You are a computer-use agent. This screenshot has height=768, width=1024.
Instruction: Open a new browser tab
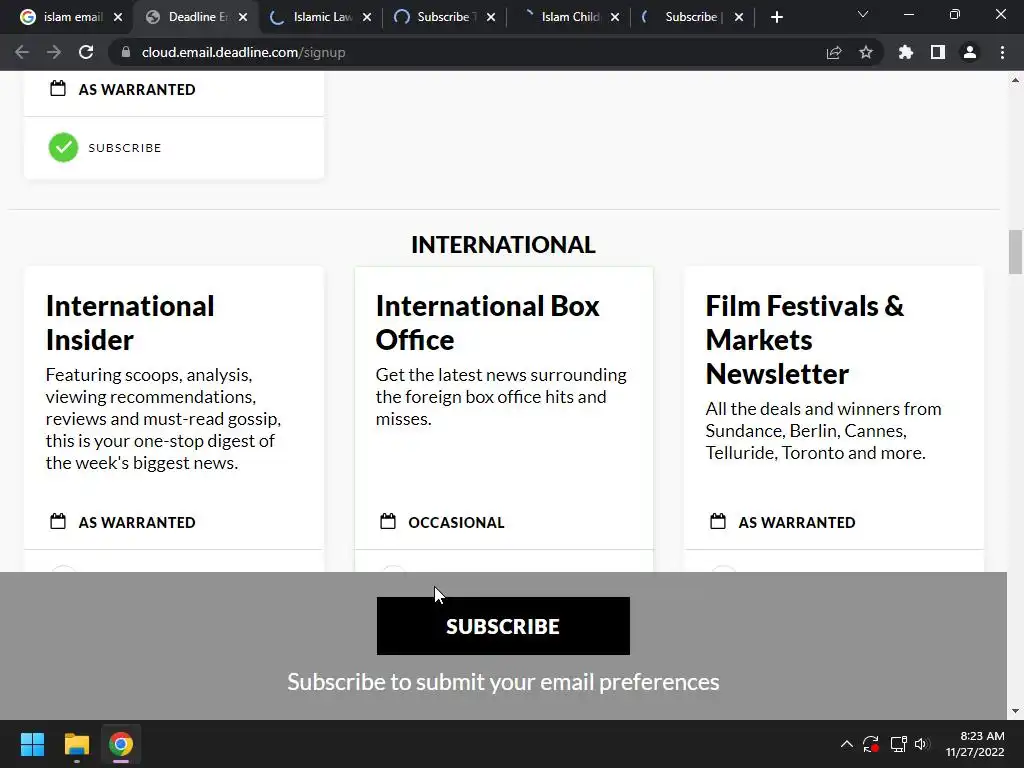pyautogui.click(x=776, y=17)
